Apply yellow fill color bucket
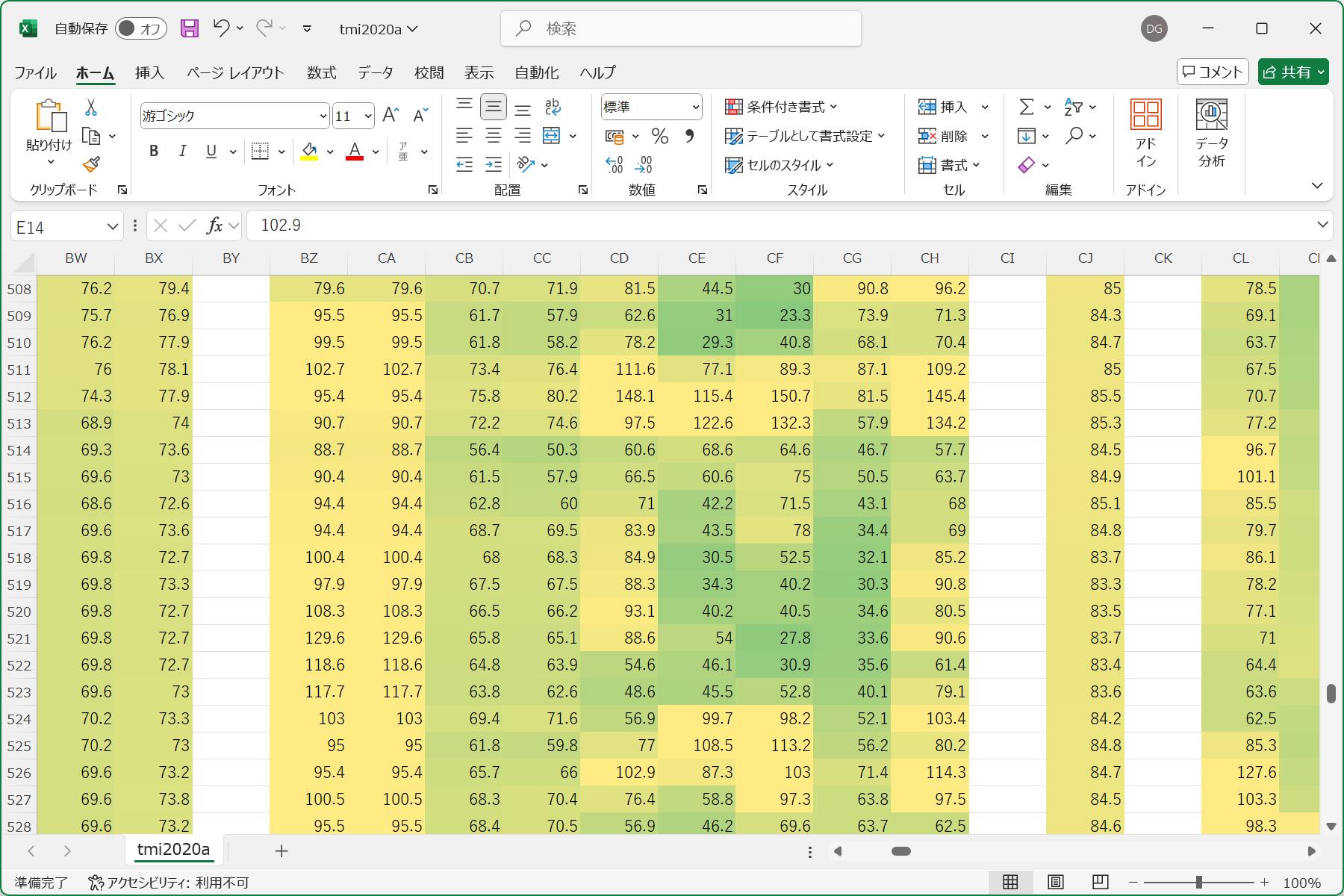 pos(309,151)
